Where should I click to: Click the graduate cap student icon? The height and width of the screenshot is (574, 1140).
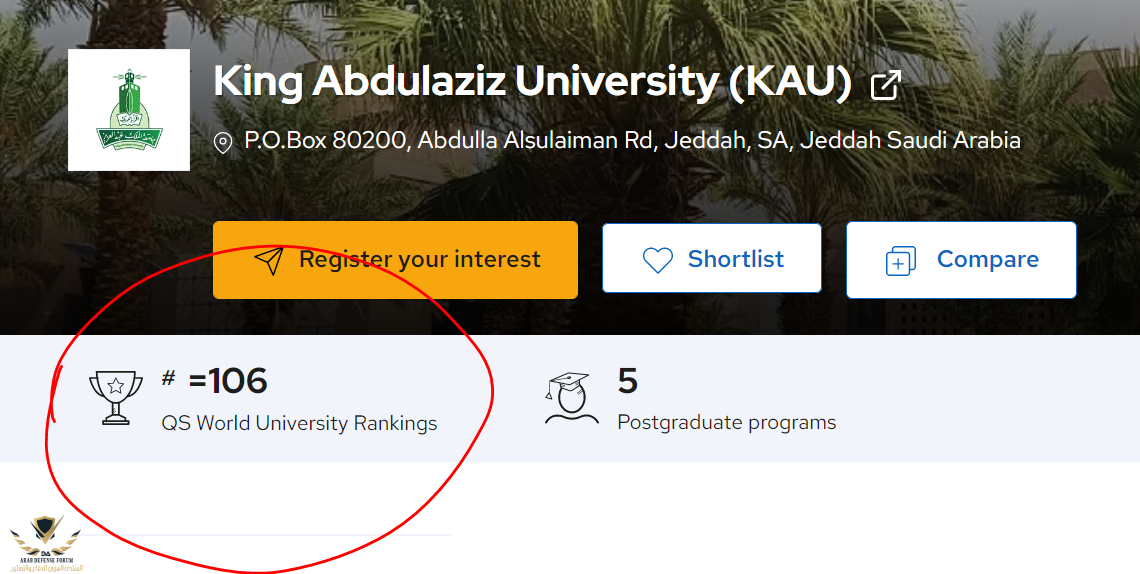[x=571, y=398]
